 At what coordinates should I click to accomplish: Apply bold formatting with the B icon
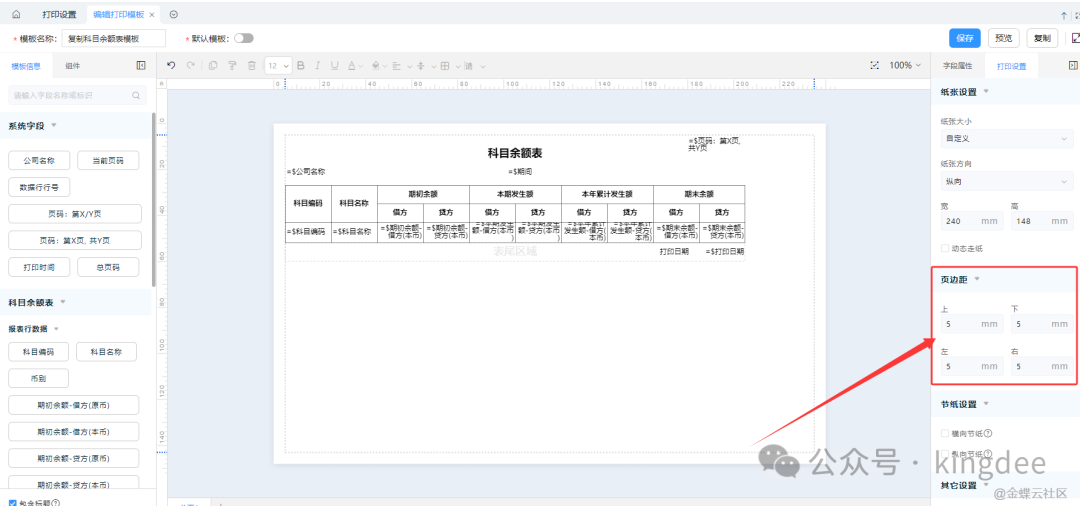click(301, 65)
